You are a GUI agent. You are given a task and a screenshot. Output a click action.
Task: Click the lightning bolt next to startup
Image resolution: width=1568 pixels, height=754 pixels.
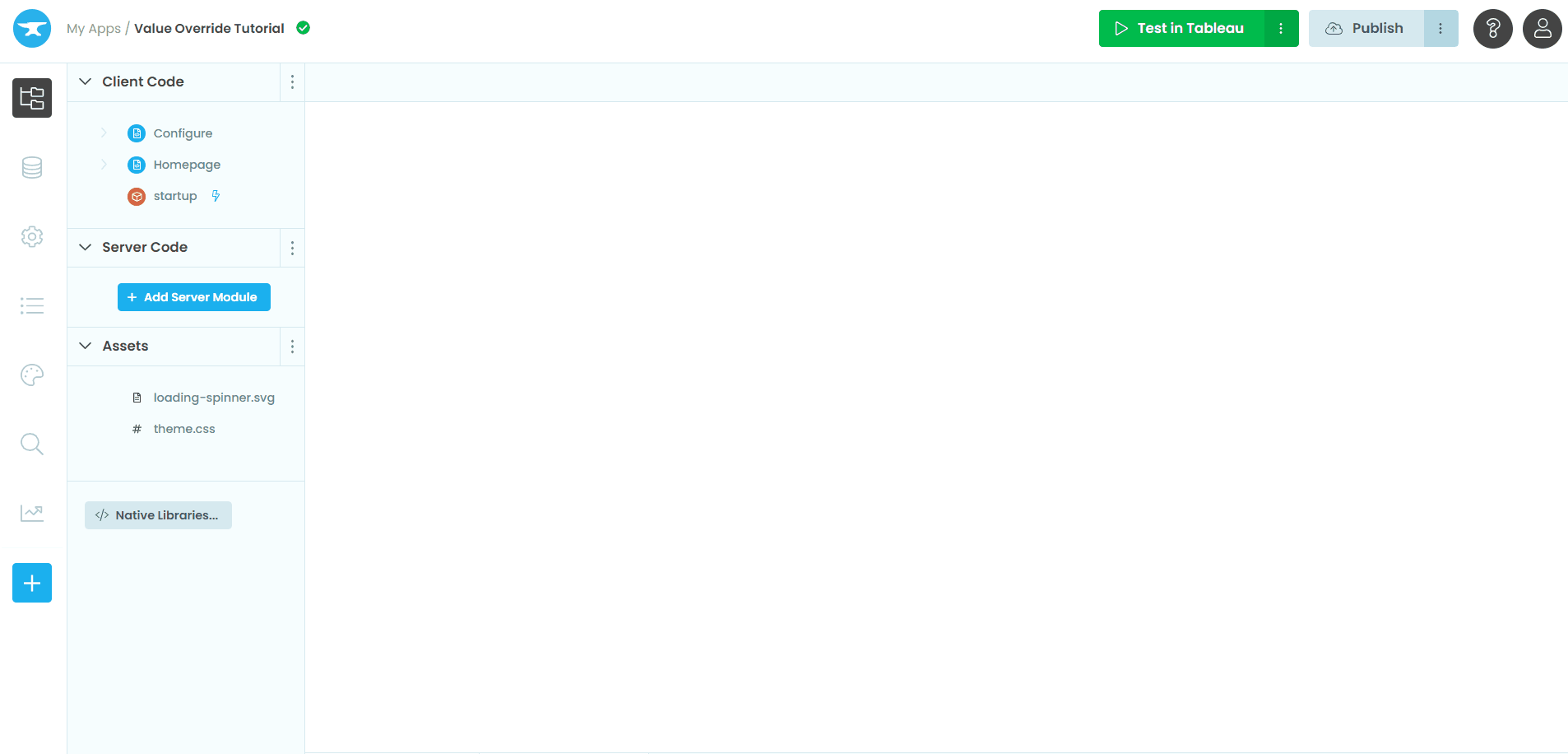click(x=216, y=196)
